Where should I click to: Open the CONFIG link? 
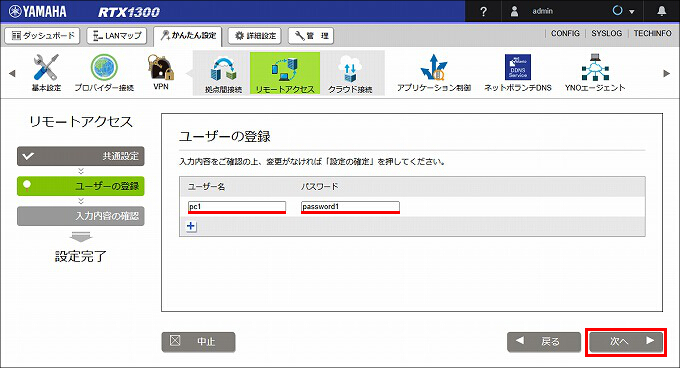pyautogui.click(x=565, y=33)
